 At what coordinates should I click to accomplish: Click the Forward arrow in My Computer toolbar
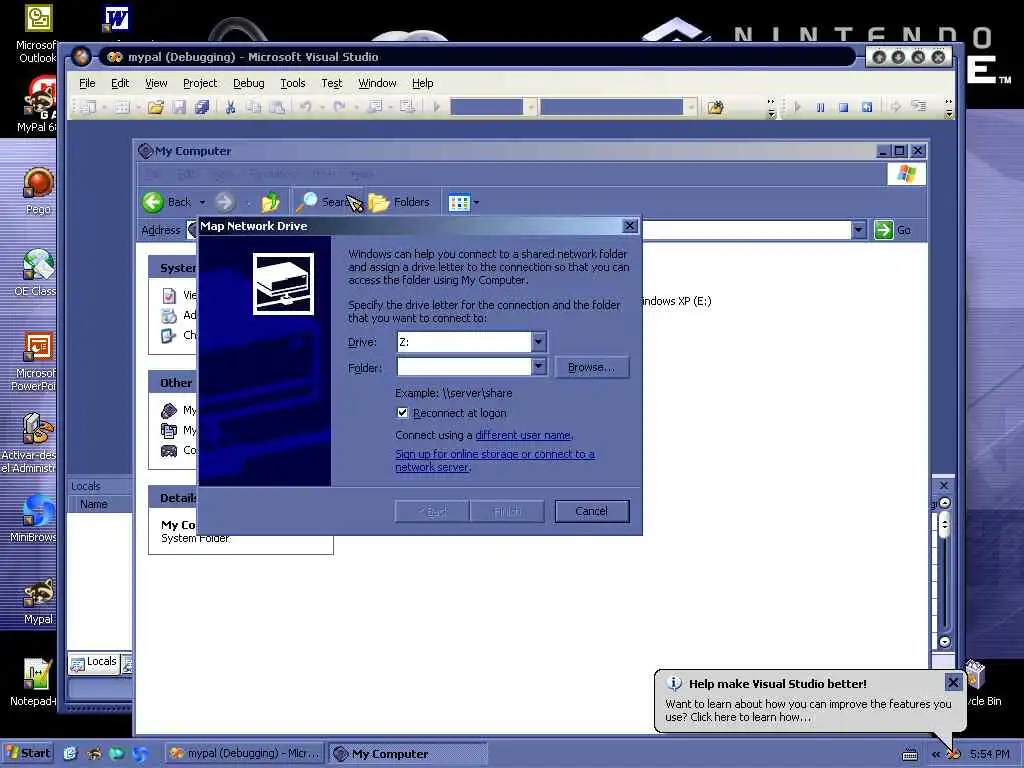225,202
